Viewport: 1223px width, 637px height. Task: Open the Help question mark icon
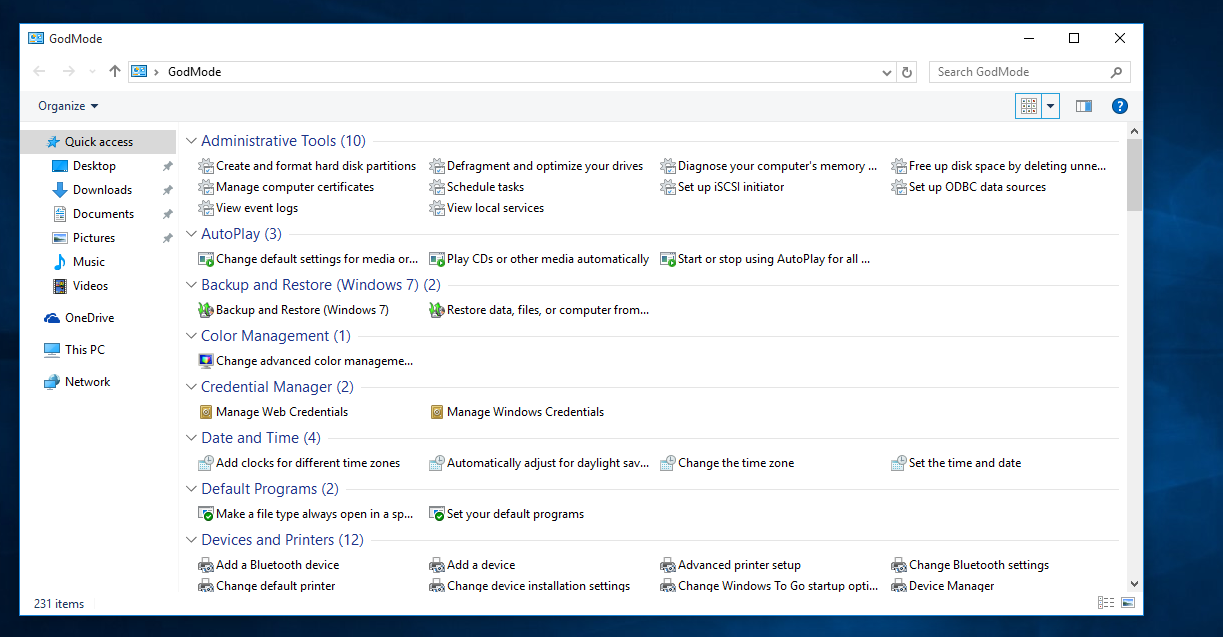1120,106
